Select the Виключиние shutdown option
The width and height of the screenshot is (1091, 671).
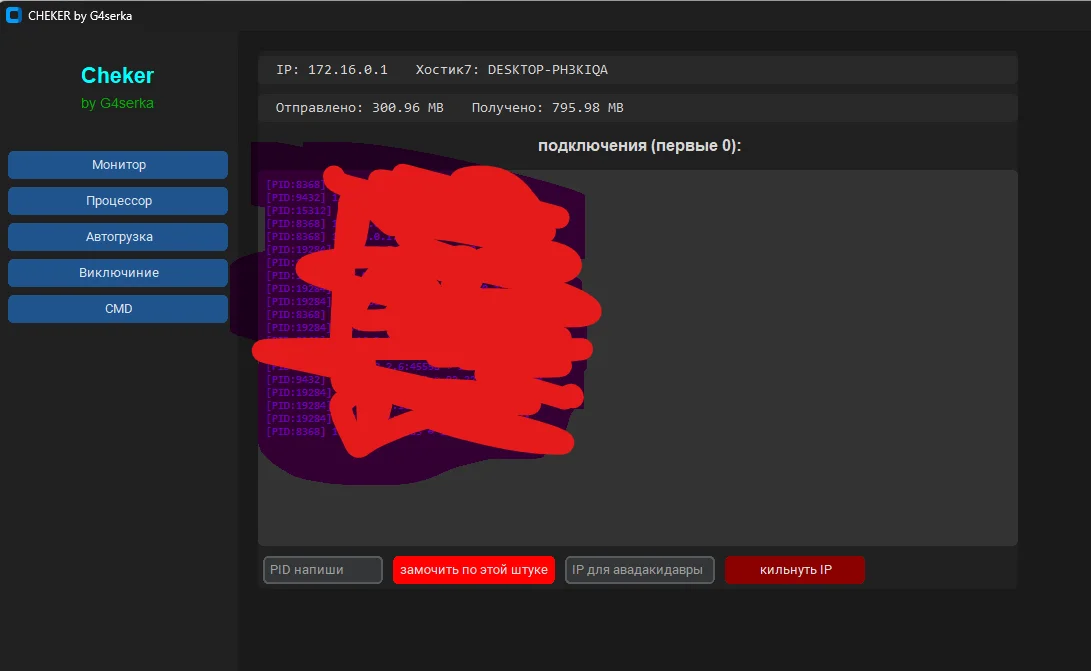pos(118,273)
